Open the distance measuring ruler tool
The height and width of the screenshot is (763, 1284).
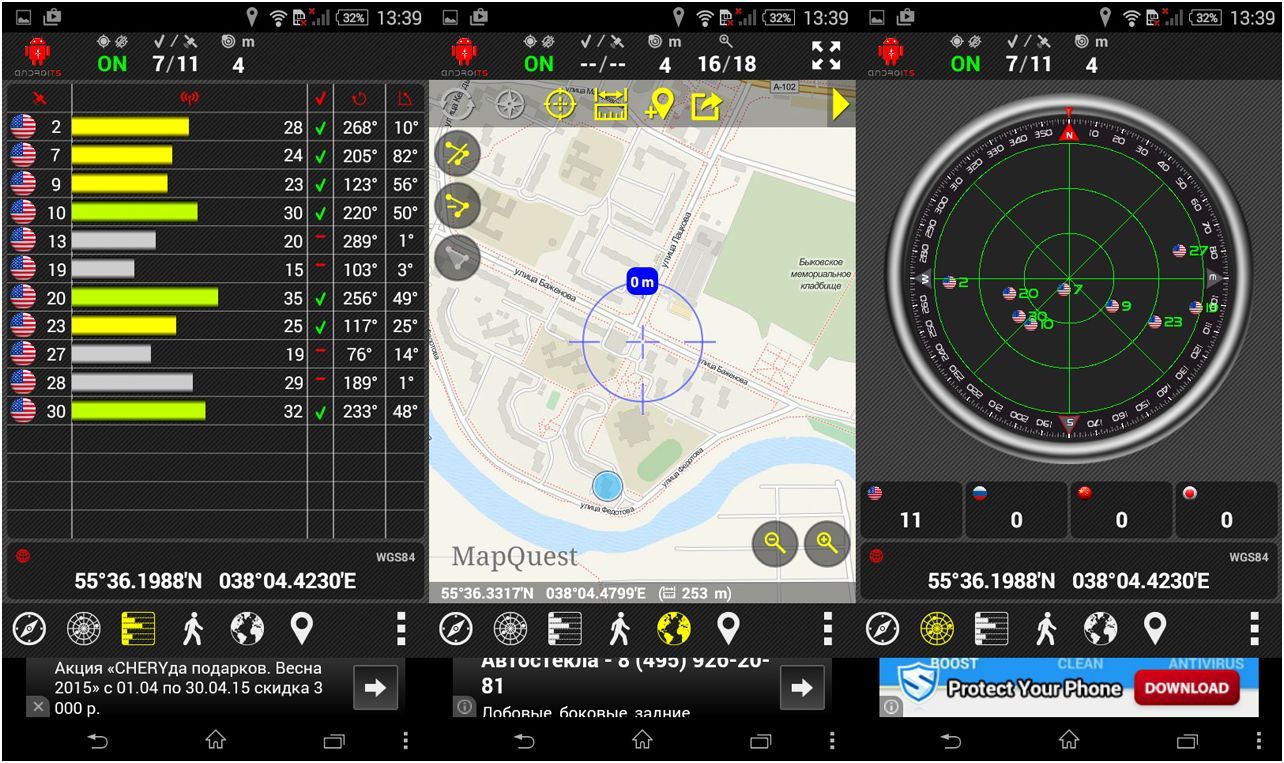coord(609,105)
